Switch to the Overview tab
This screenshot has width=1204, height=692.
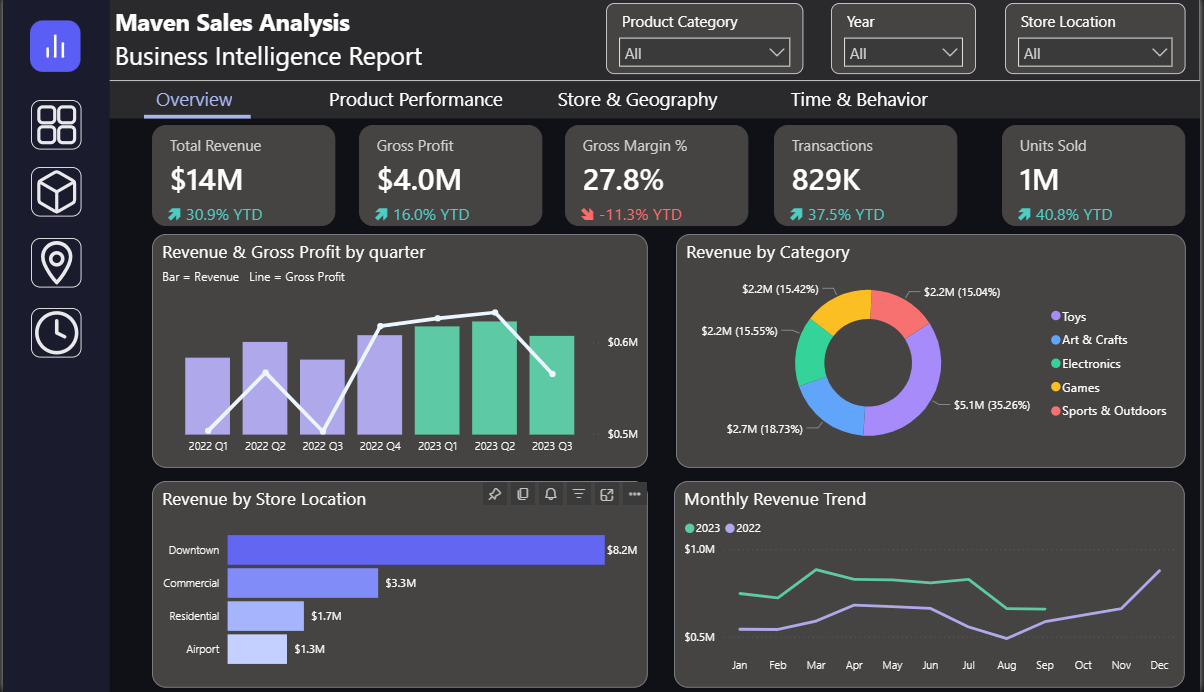[195, 99]
